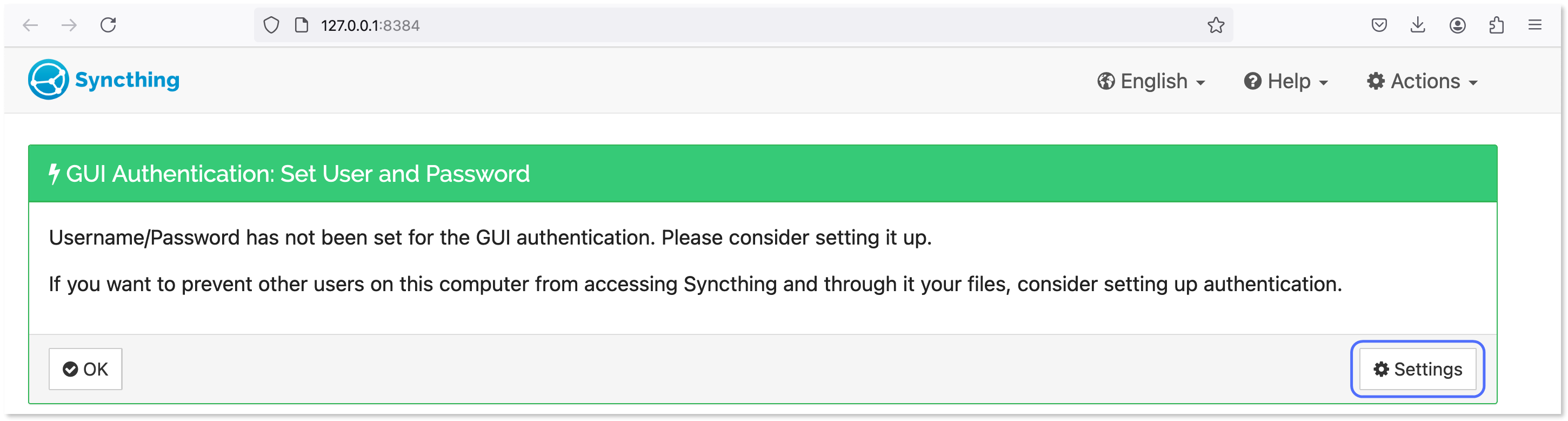Reload the current page
This screenshot has height=421, width=1568.
click(x=107, y=25)
